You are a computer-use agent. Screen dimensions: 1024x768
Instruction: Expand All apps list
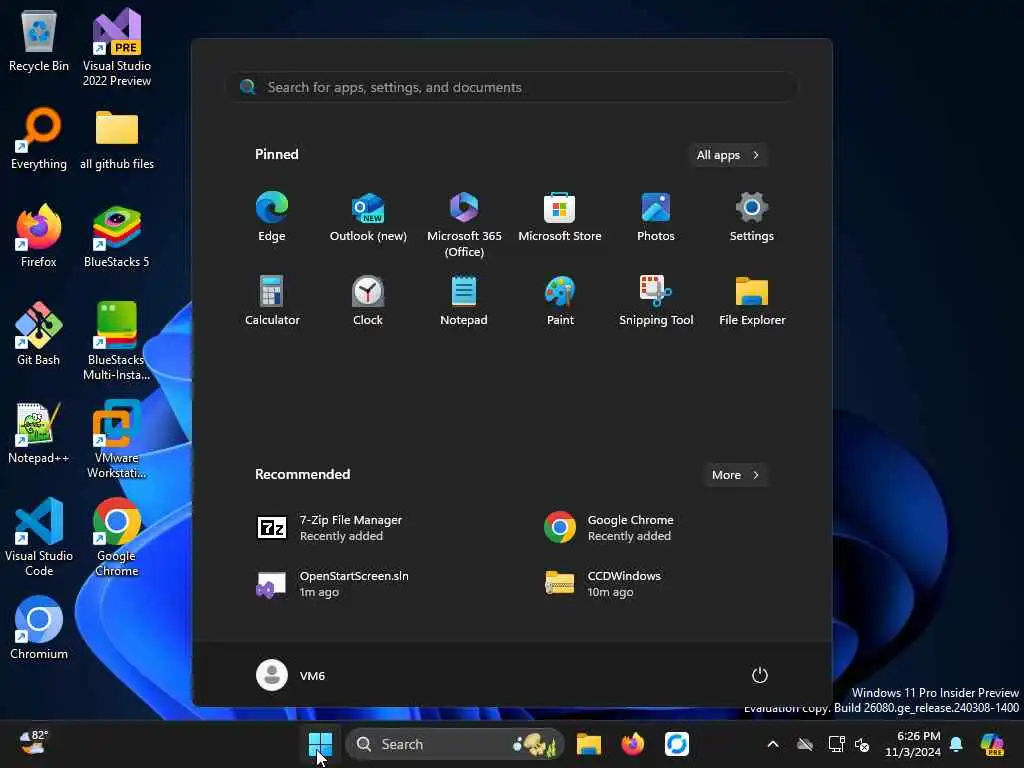[728, 155]
